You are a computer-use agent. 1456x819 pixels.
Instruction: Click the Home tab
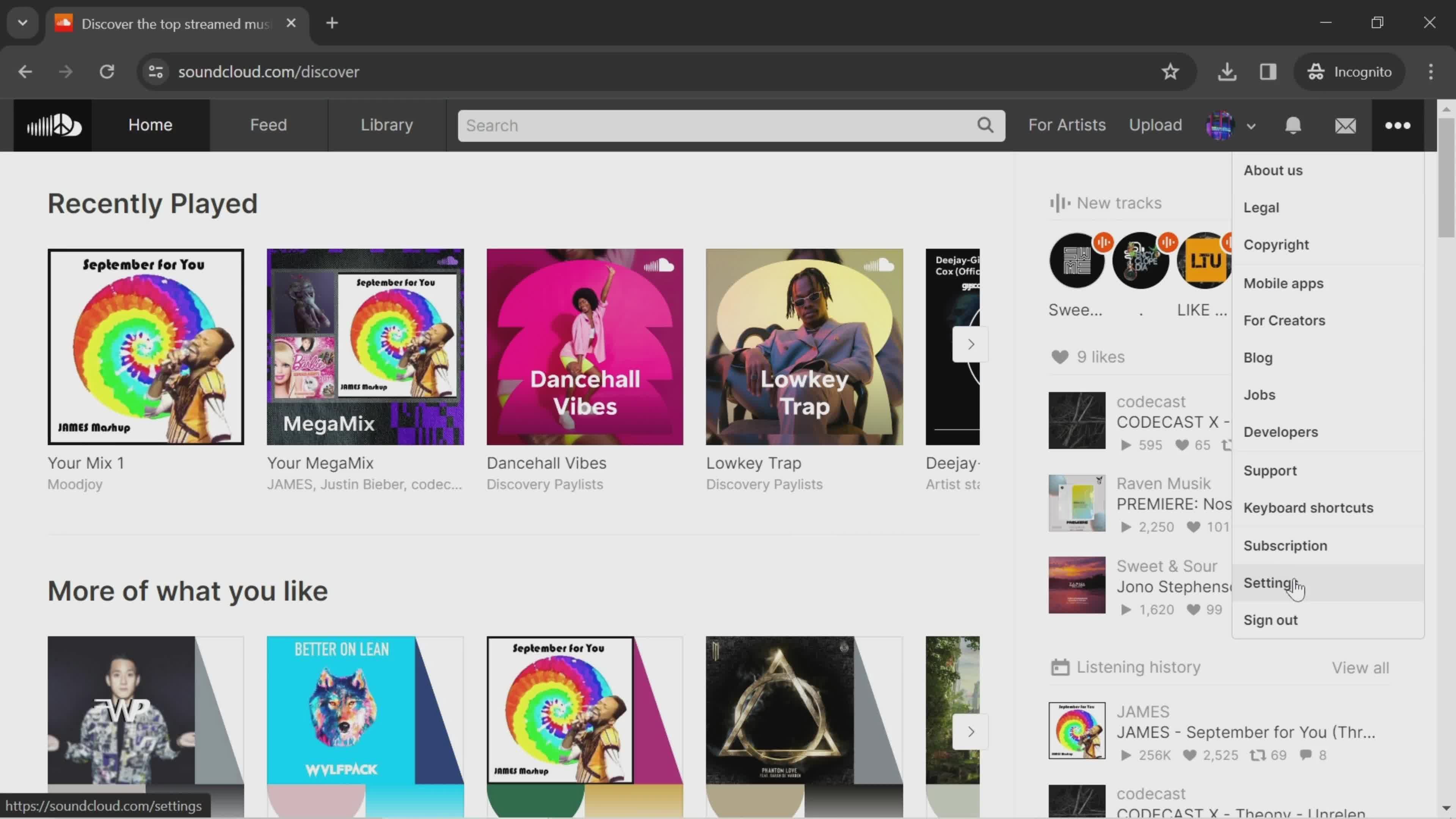point(150,124)
